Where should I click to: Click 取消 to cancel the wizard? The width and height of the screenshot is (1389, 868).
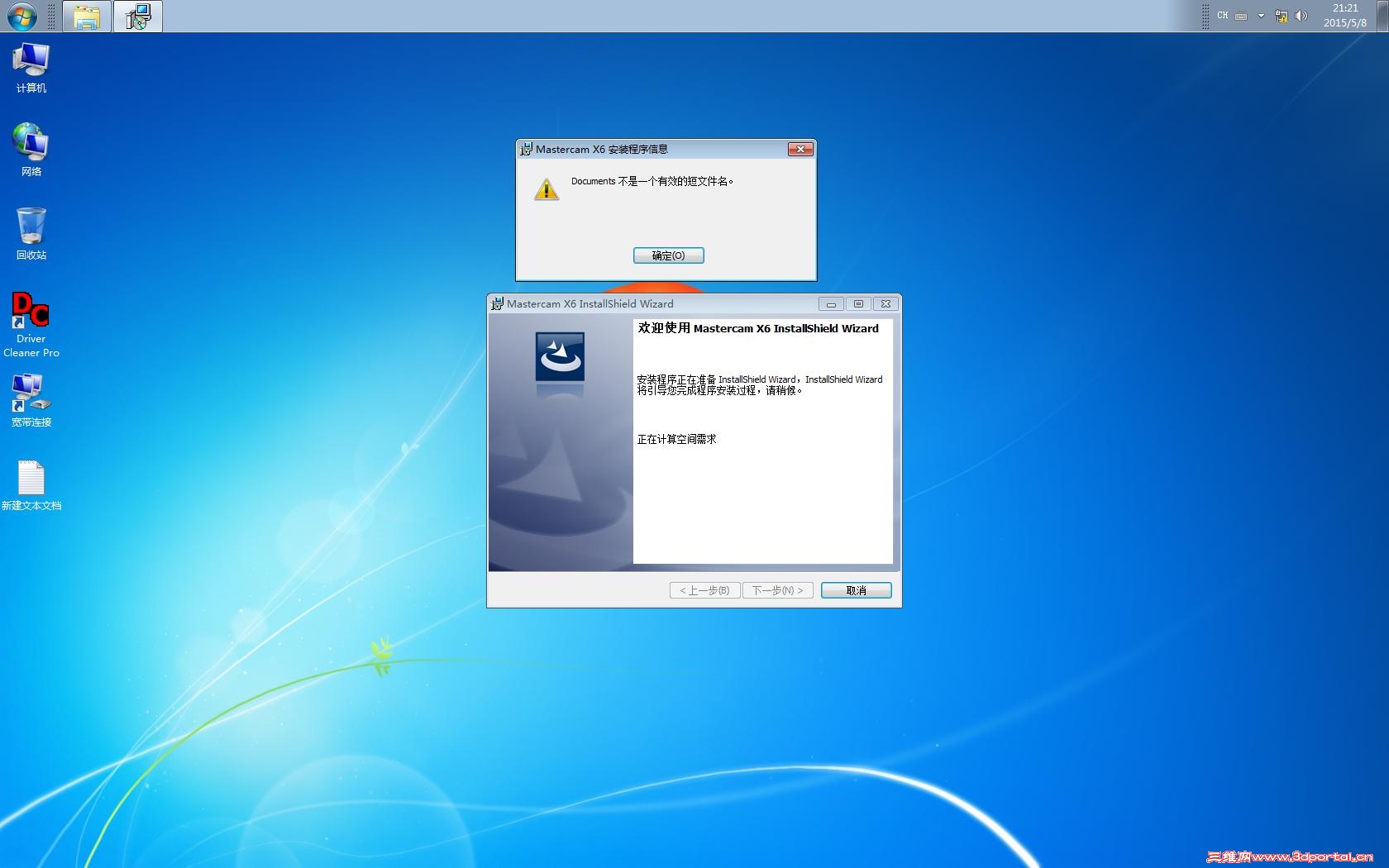click(x=857, y=590)
